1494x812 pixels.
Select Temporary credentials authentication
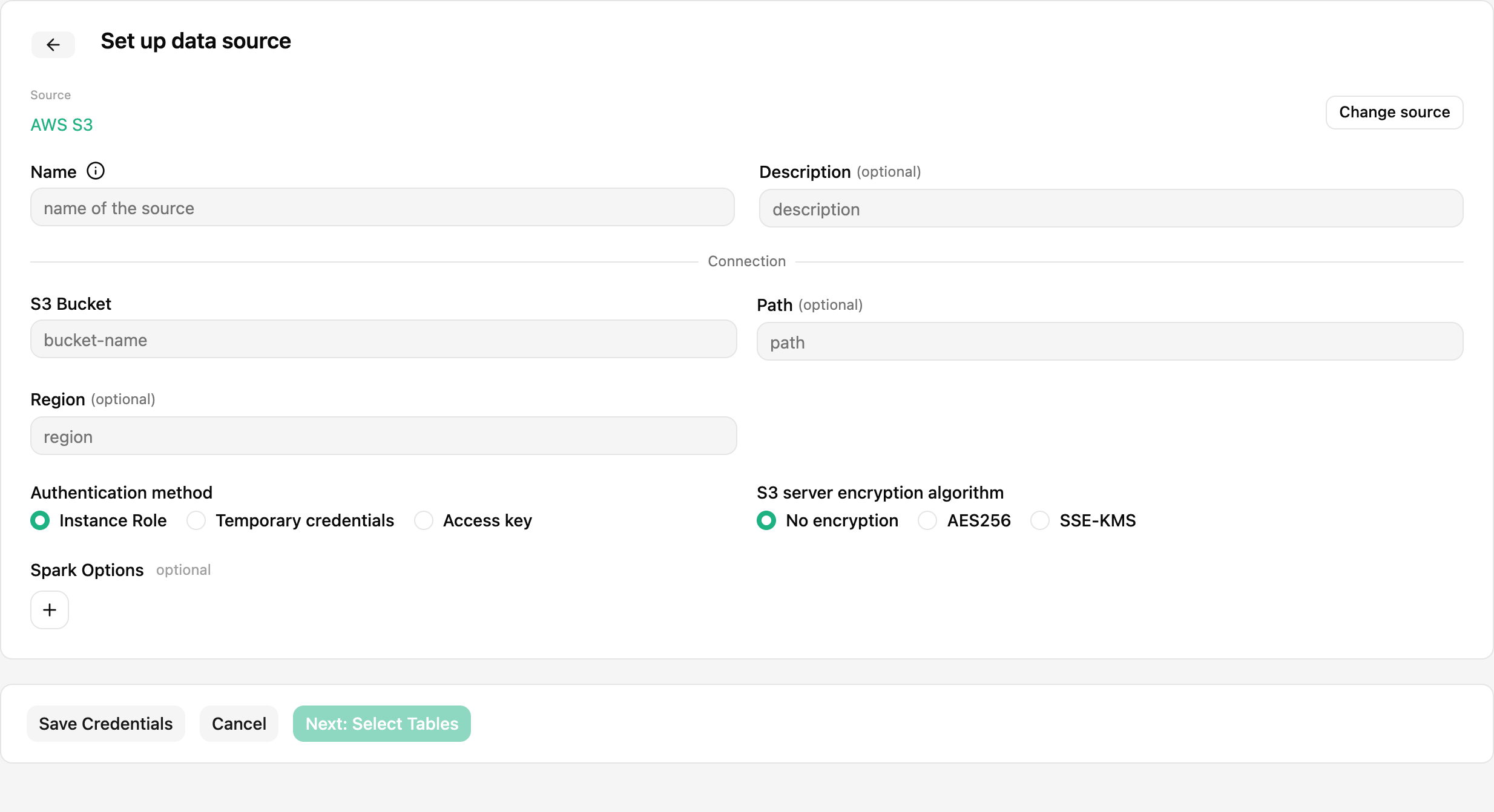pos(196,520)
